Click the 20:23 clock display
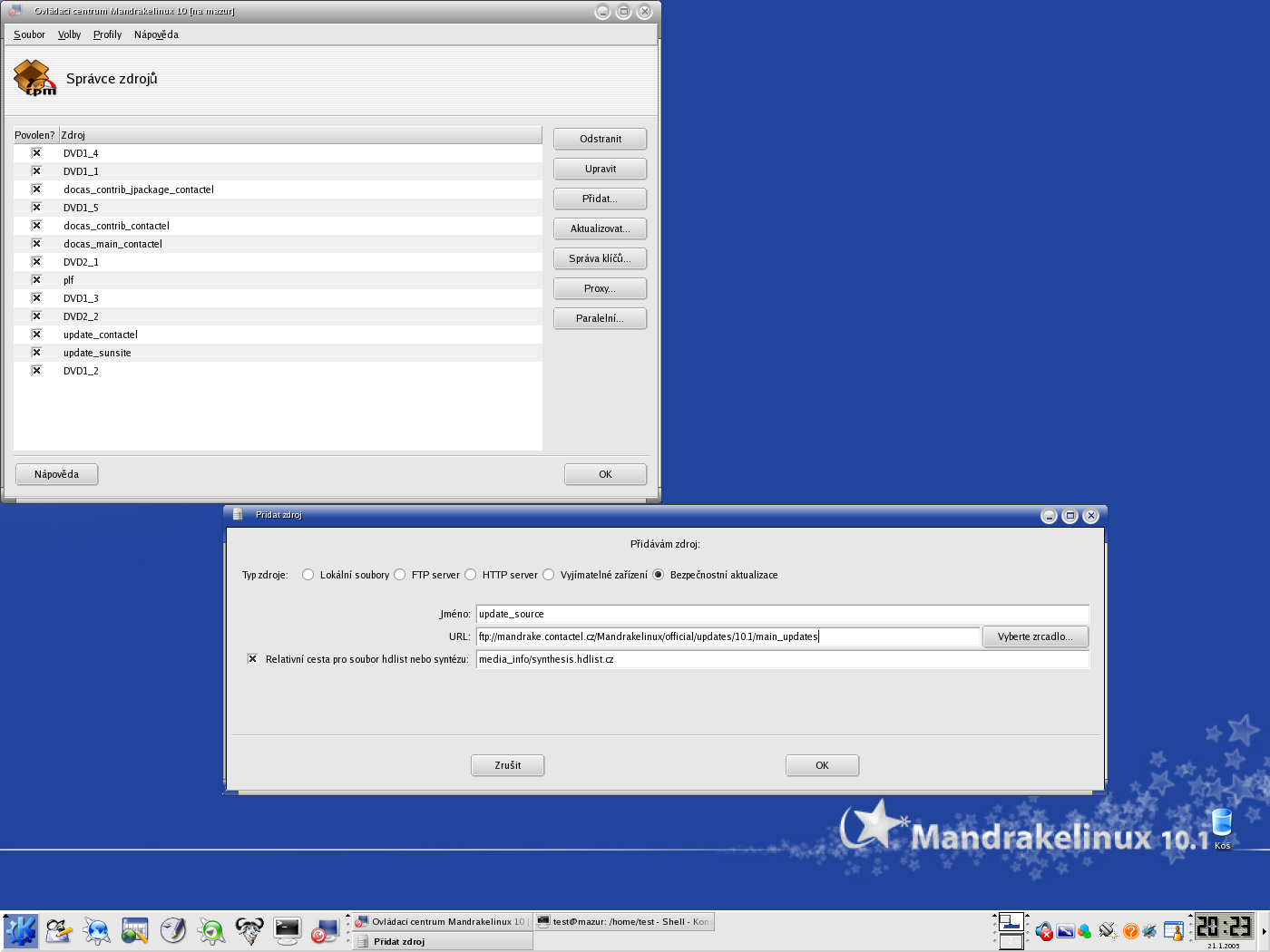 coord(1223,927)
